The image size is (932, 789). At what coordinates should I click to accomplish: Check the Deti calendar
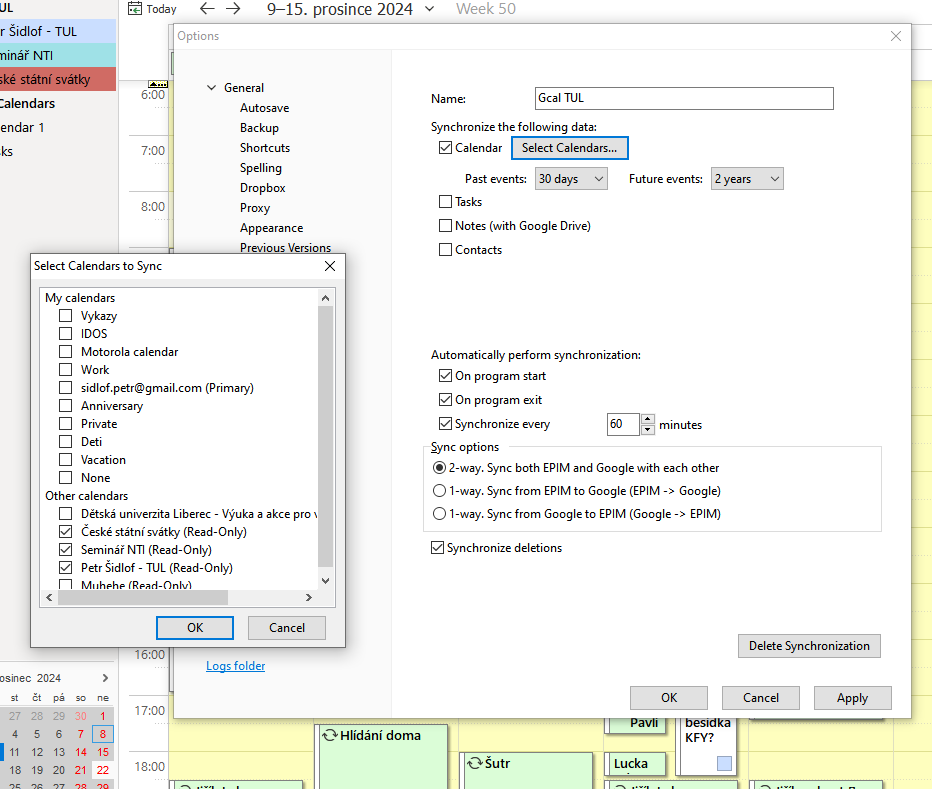(x=65, y=442)
